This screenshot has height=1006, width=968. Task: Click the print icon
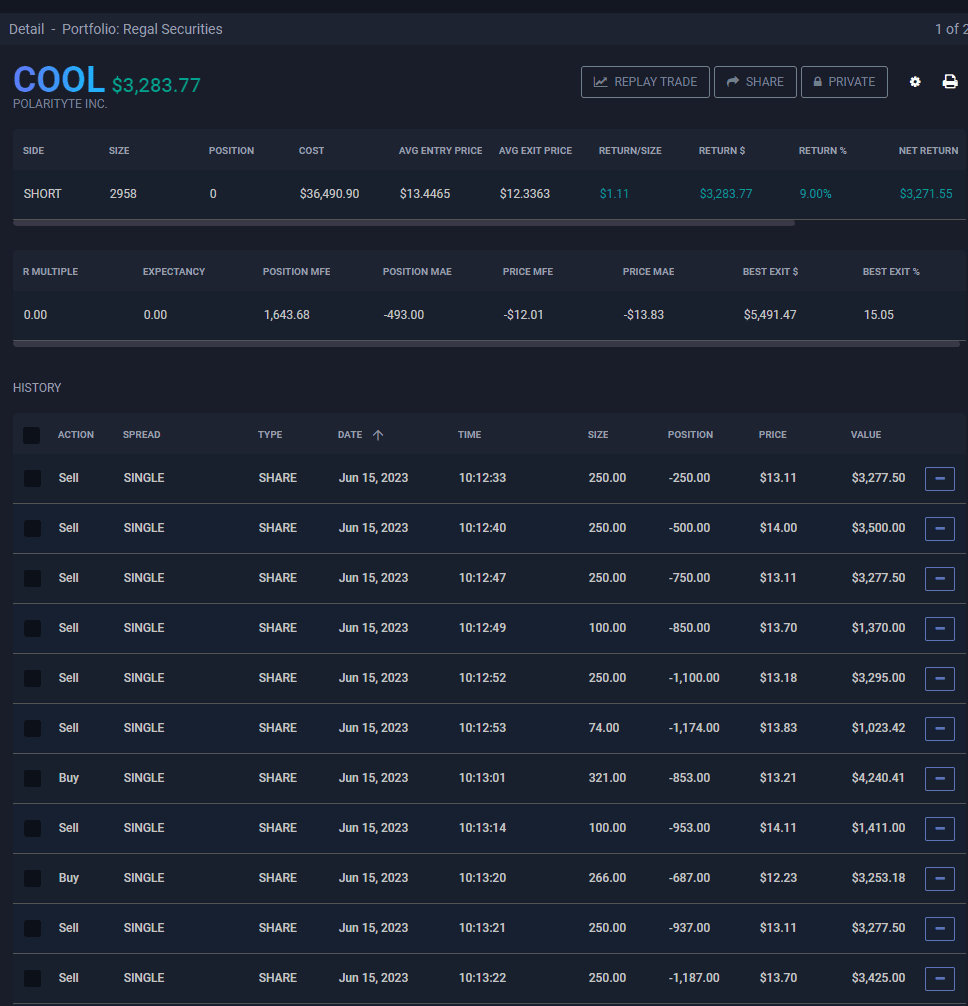(950, 82)
